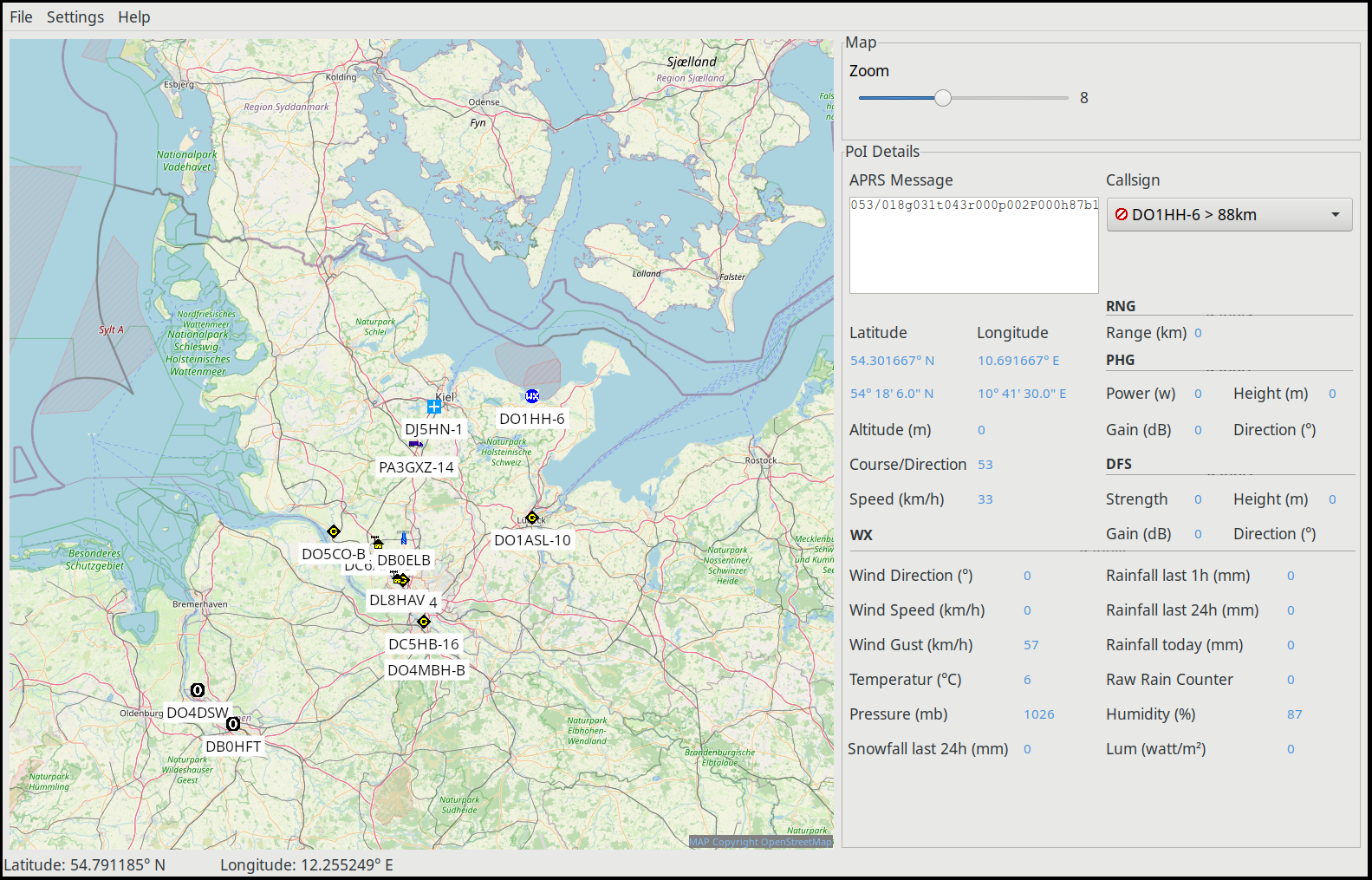Click the red prohibited icon in Callsign combo
1372x880 pixels.
click(x=1122, y=214)
